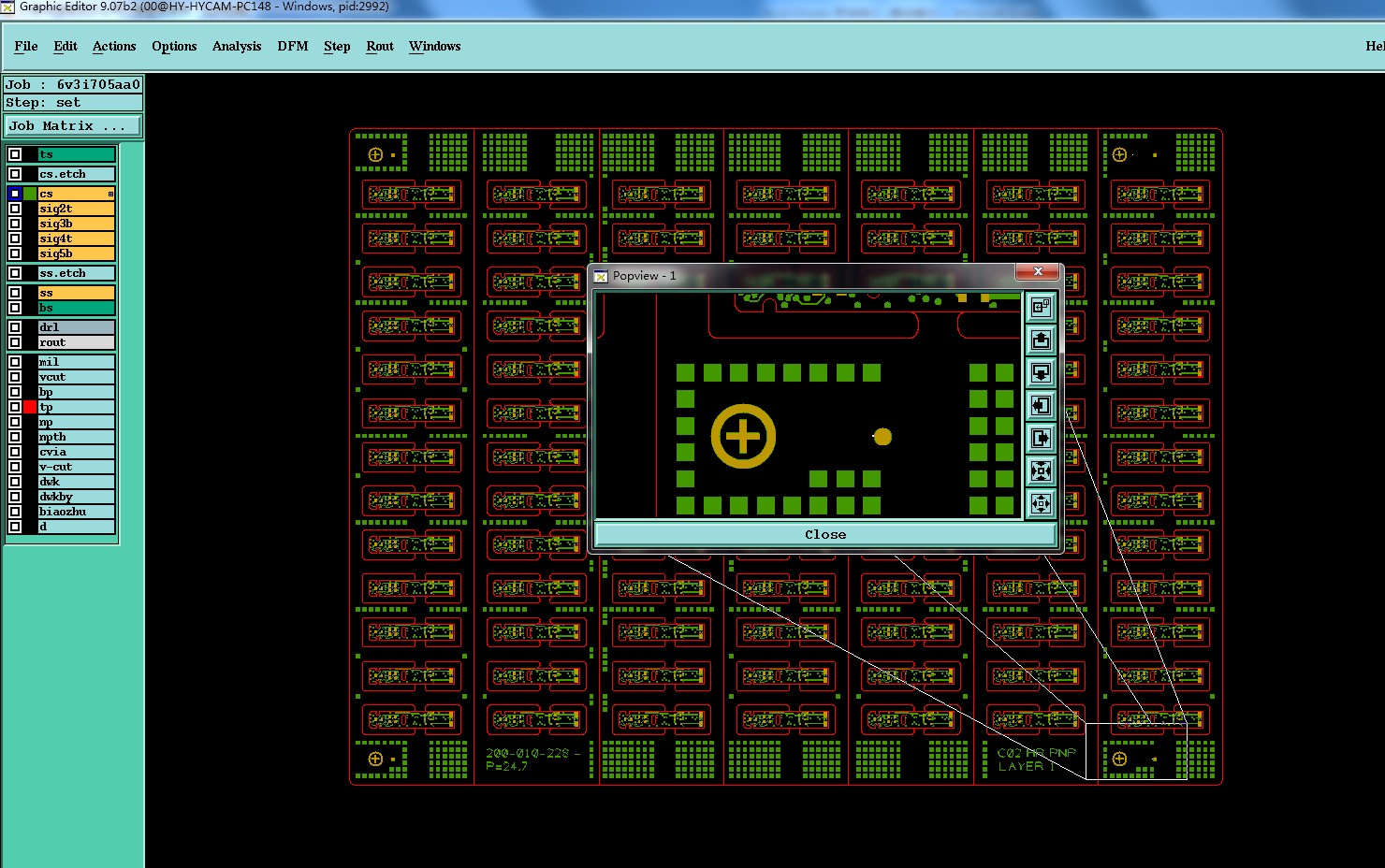Select the mil layer name
1385x868 pixels.
[x=77, y=362]
